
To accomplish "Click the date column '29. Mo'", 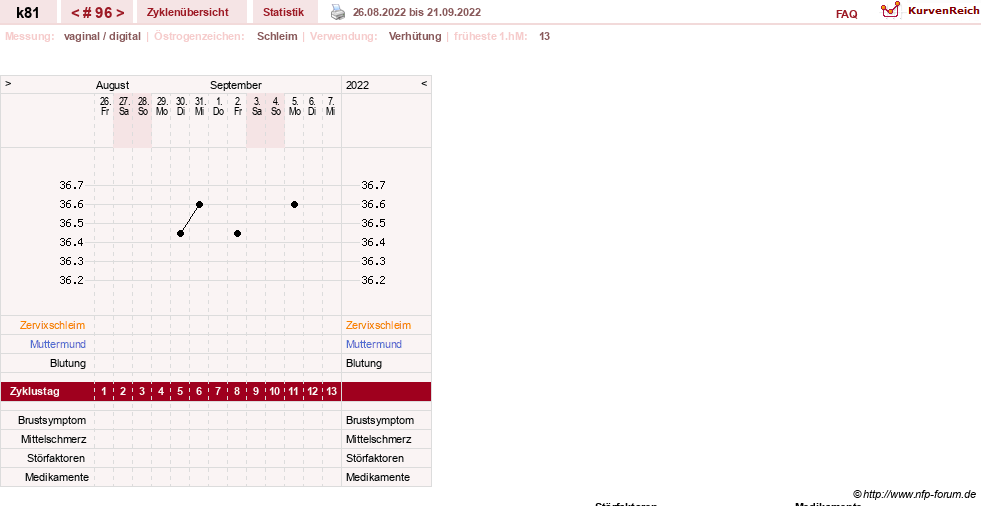I will pyautogui.click(x=162, y=106).
